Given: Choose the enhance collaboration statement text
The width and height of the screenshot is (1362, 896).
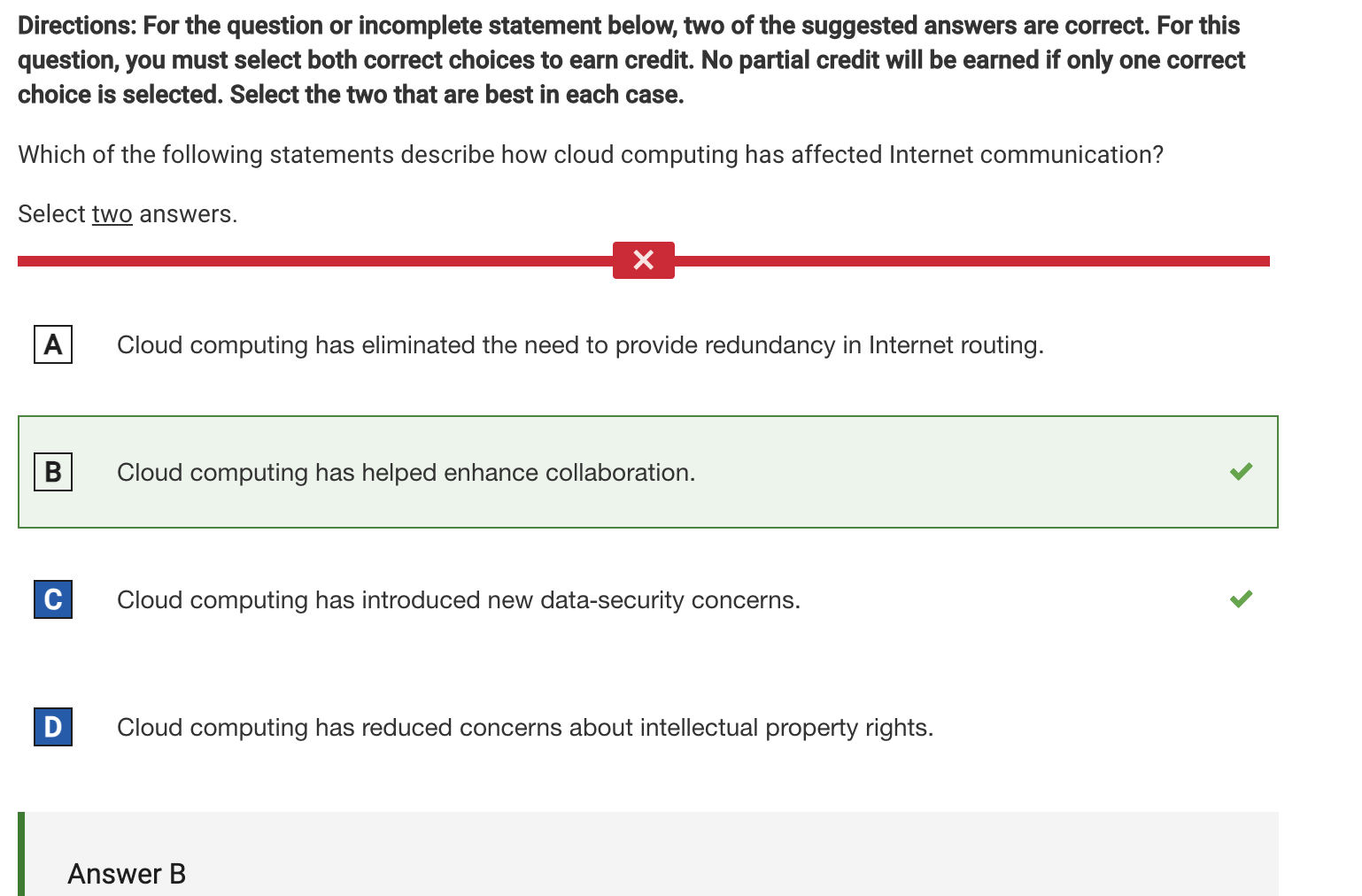Looking at the screenshot, I should point(406,473).
